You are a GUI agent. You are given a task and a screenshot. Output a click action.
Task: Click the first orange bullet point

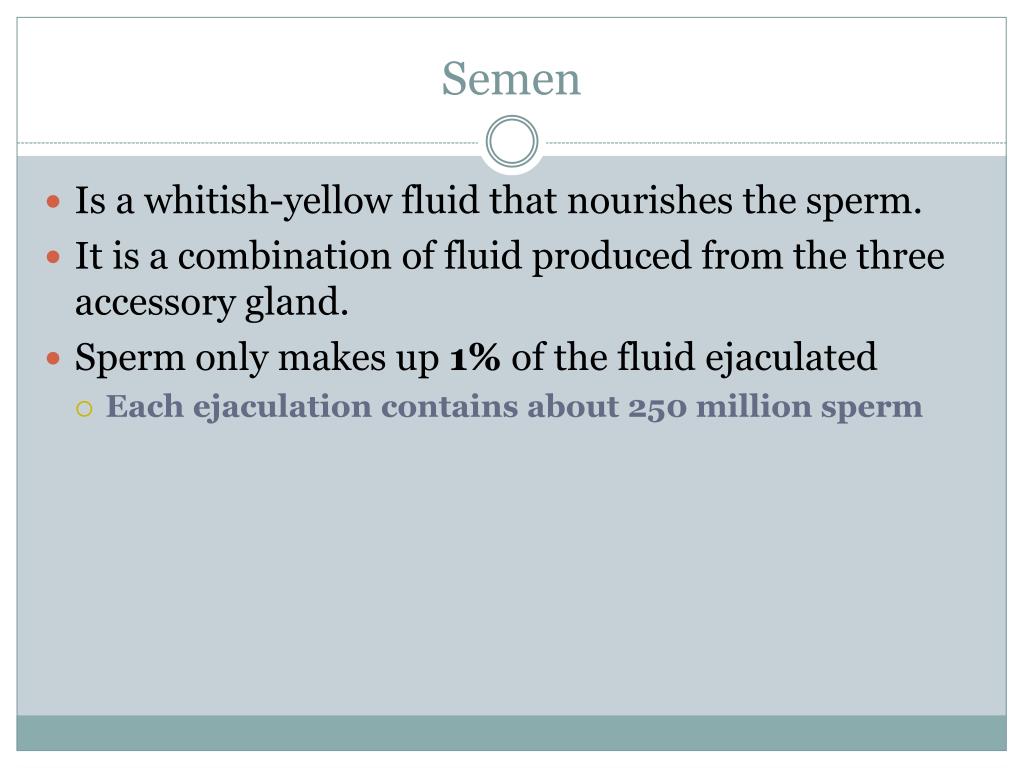coord(54,201)
